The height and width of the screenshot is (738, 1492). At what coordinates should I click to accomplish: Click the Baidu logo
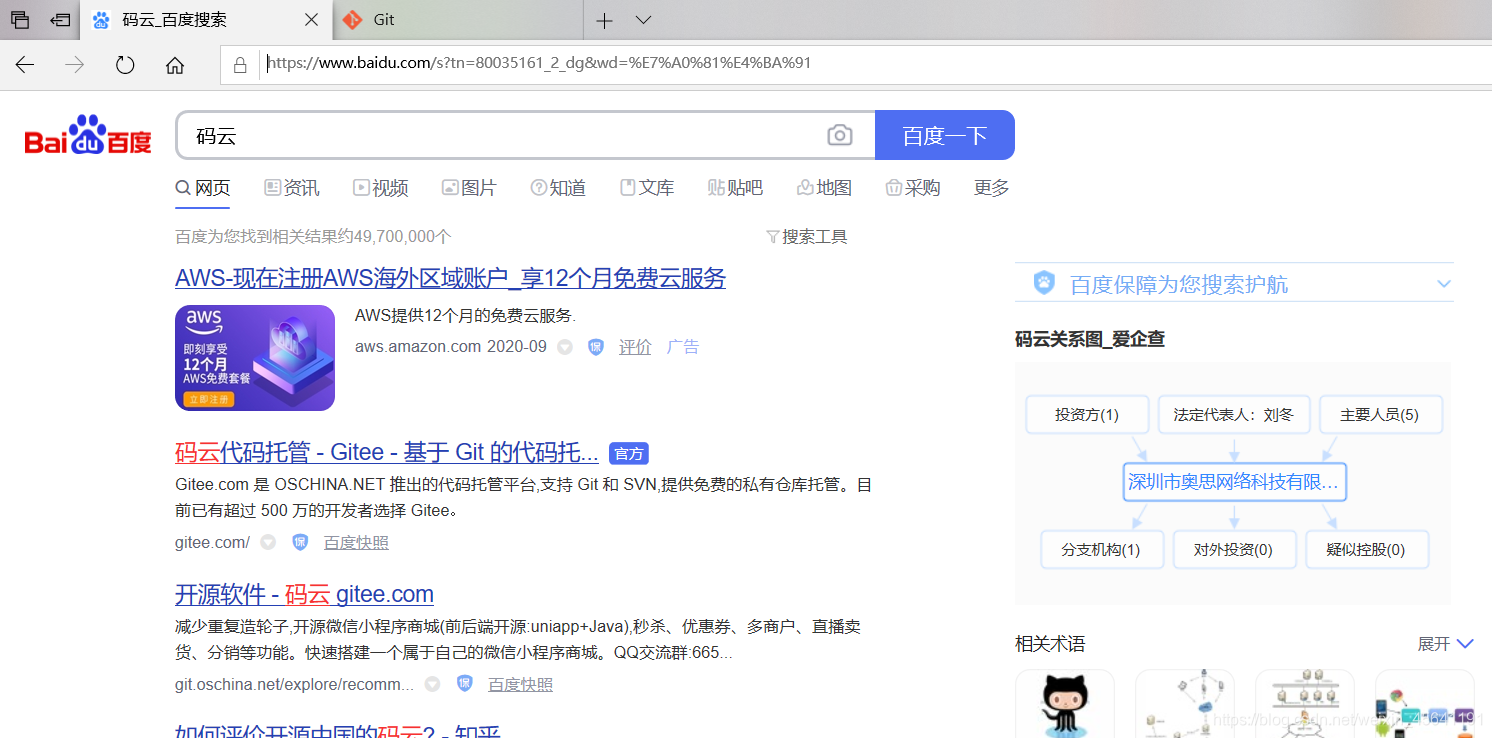[x=88, y=135]
